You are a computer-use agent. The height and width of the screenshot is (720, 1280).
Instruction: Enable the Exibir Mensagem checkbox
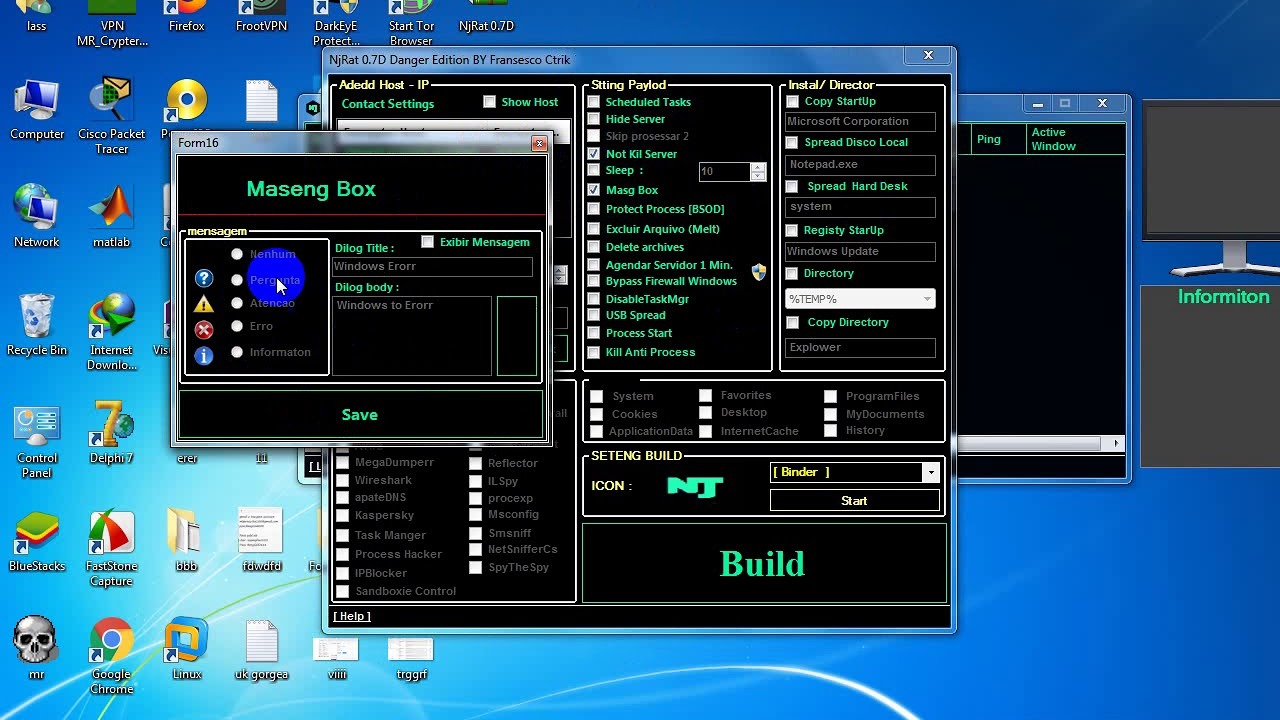(428, 242)
